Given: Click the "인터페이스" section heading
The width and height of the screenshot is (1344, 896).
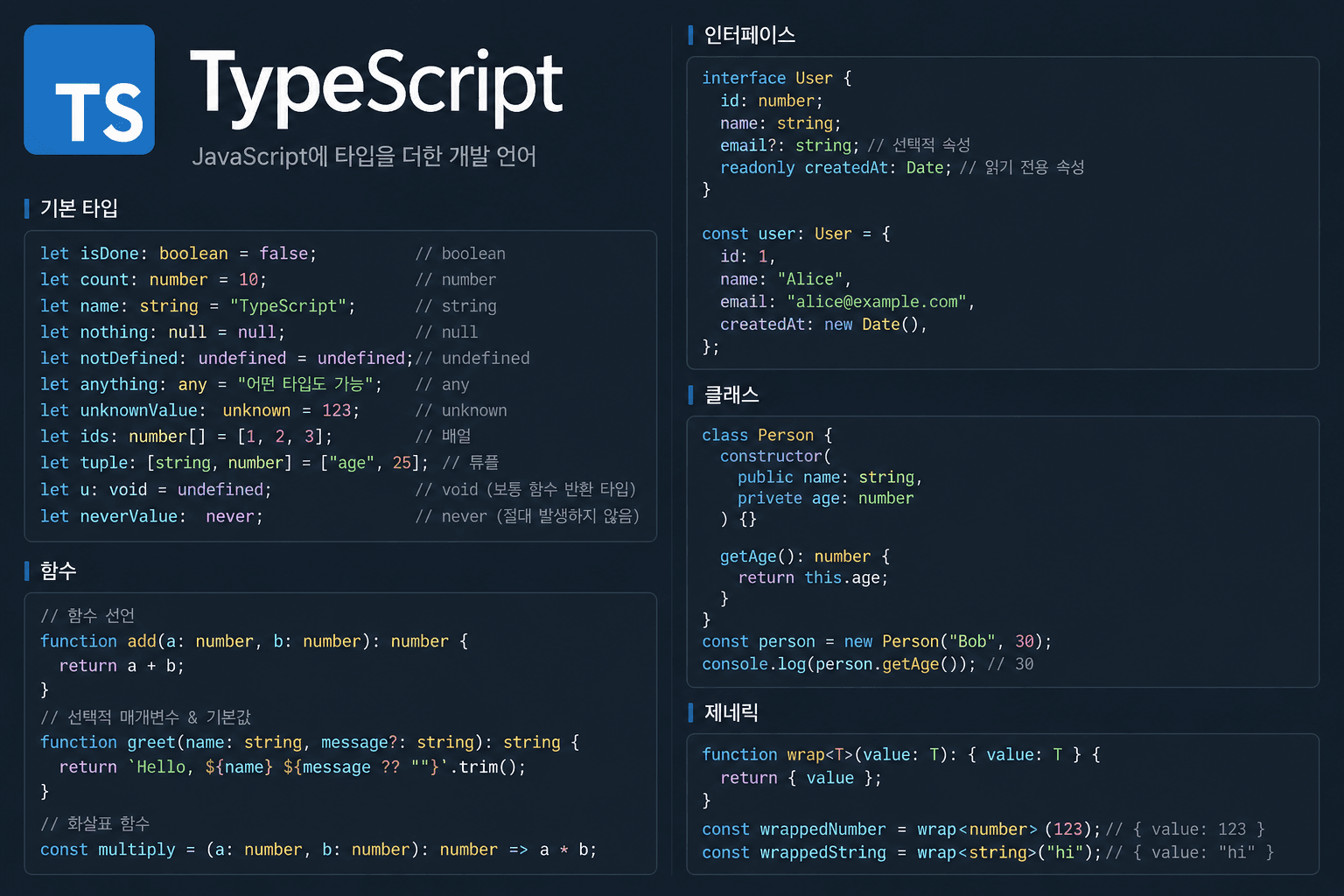Looking at the screenshot, I should click(750, 35).
